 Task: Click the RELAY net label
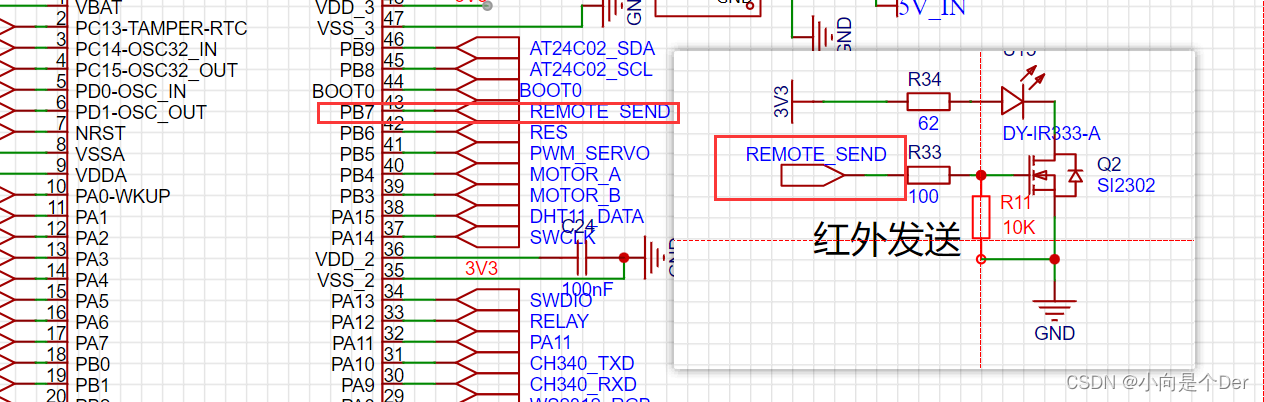coord(559,321)
